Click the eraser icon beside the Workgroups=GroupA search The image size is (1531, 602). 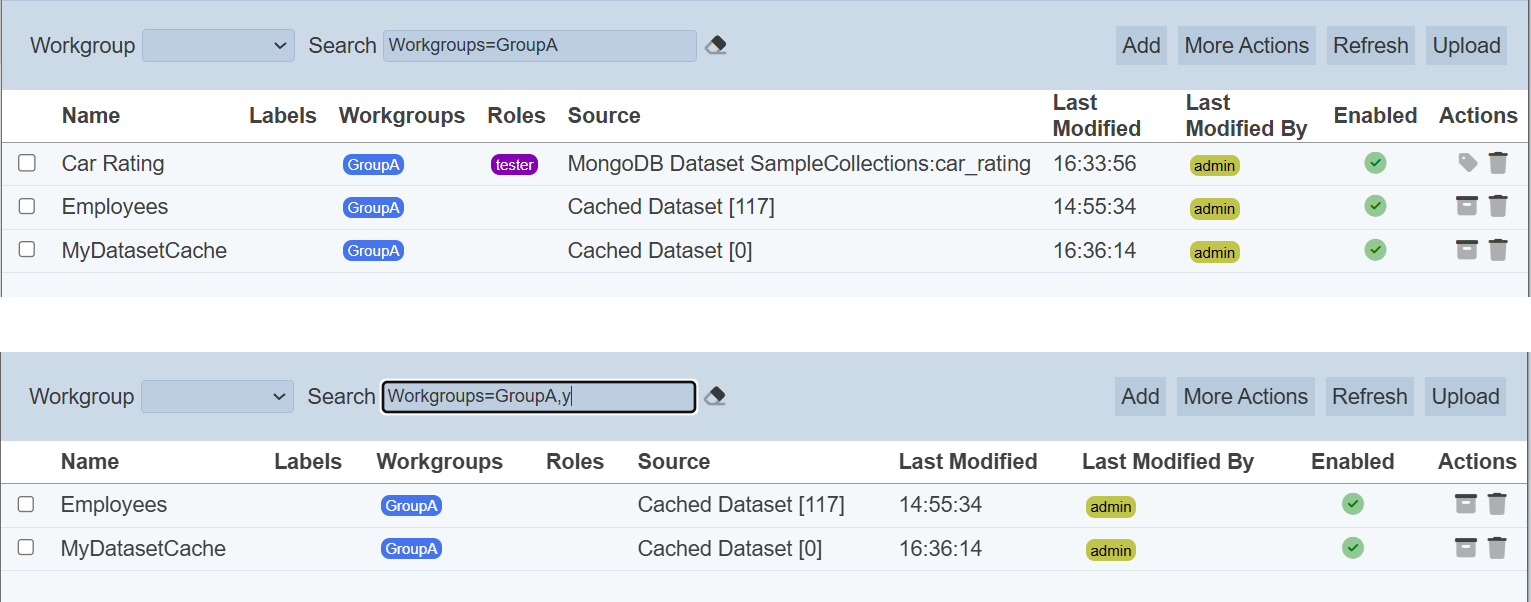click(715, 46)
